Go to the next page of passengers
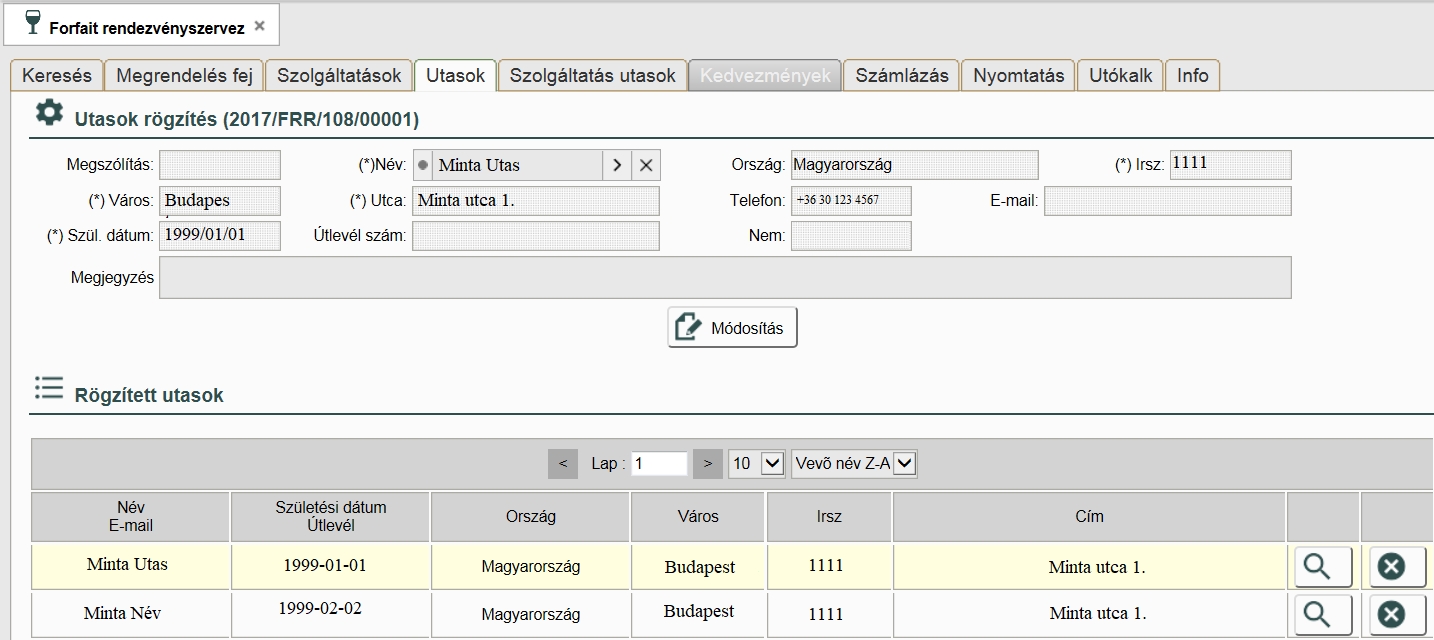Viewport: 1434px width, 640px height. [707, 464]
